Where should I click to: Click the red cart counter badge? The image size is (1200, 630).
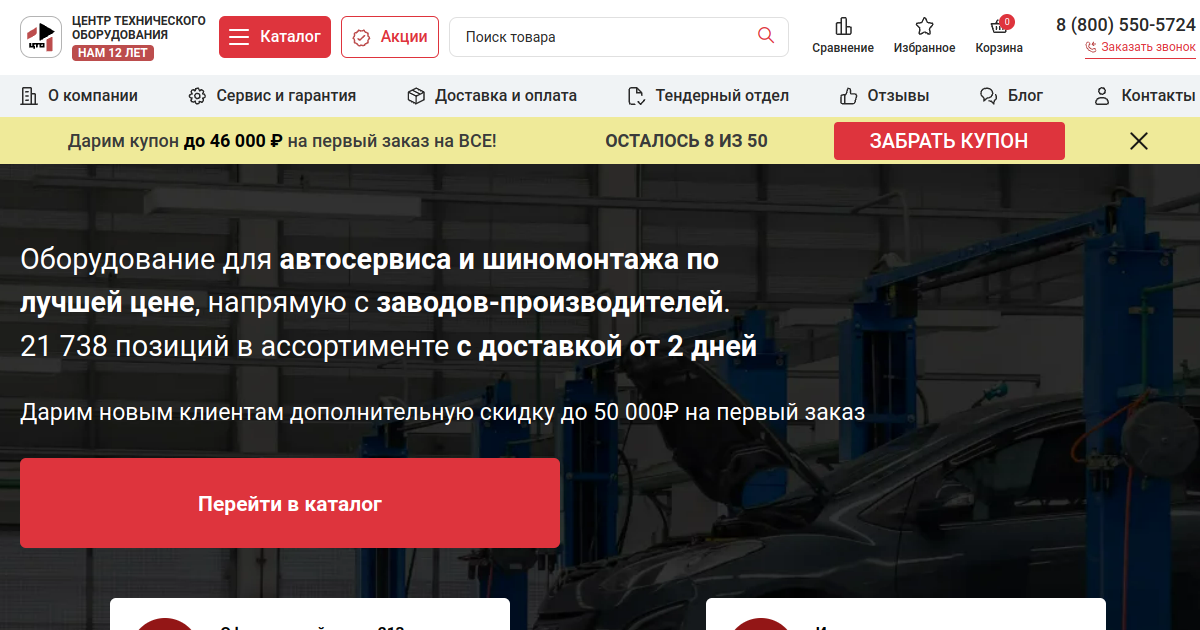tap(1007, 21)
